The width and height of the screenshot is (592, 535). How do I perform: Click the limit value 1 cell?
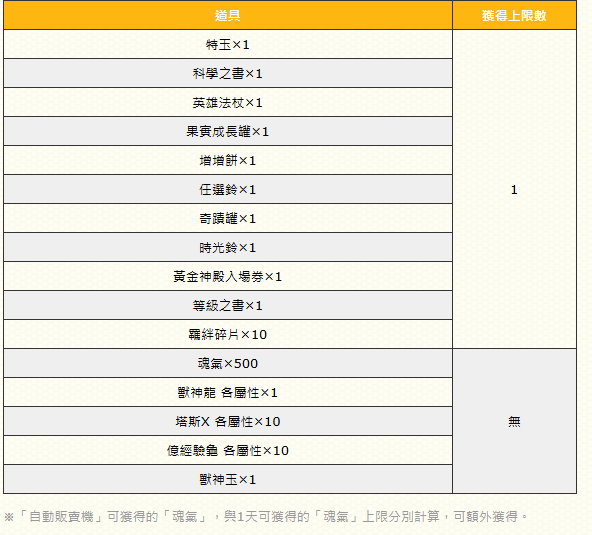tap(514, 189)
